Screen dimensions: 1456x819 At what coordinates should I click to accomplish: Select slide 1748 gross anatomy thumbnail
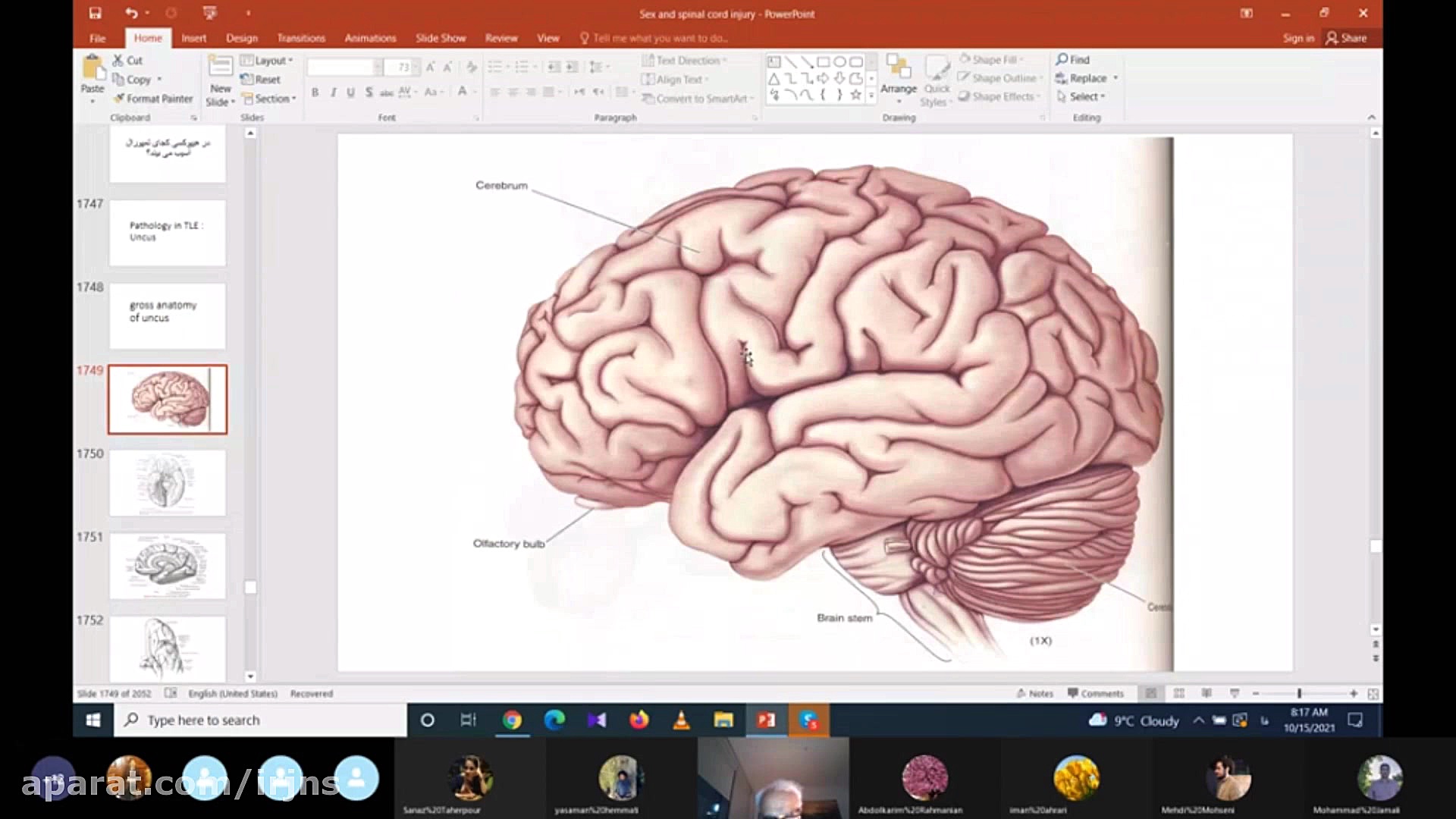click(168, 316)
